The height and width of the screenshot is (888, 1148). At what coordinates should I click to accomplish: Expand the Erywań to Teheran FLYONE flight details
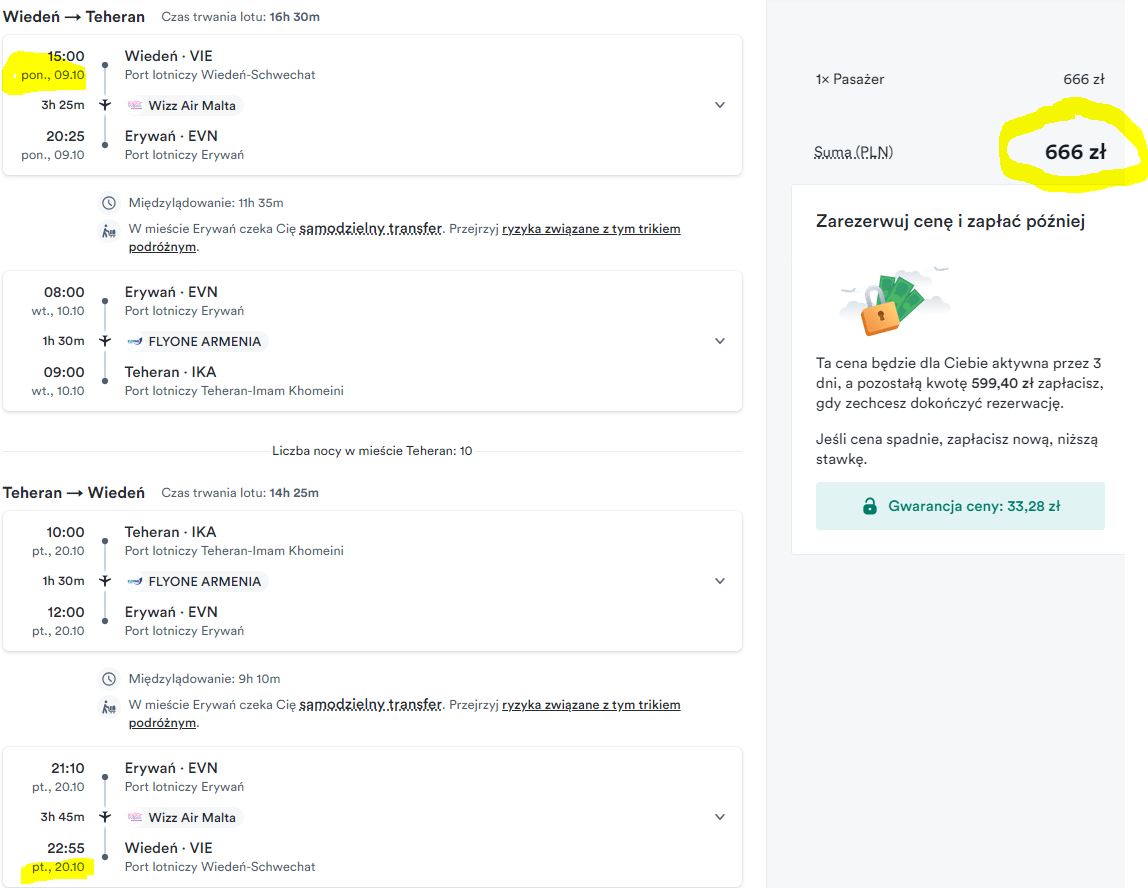[x=720, y=341]
